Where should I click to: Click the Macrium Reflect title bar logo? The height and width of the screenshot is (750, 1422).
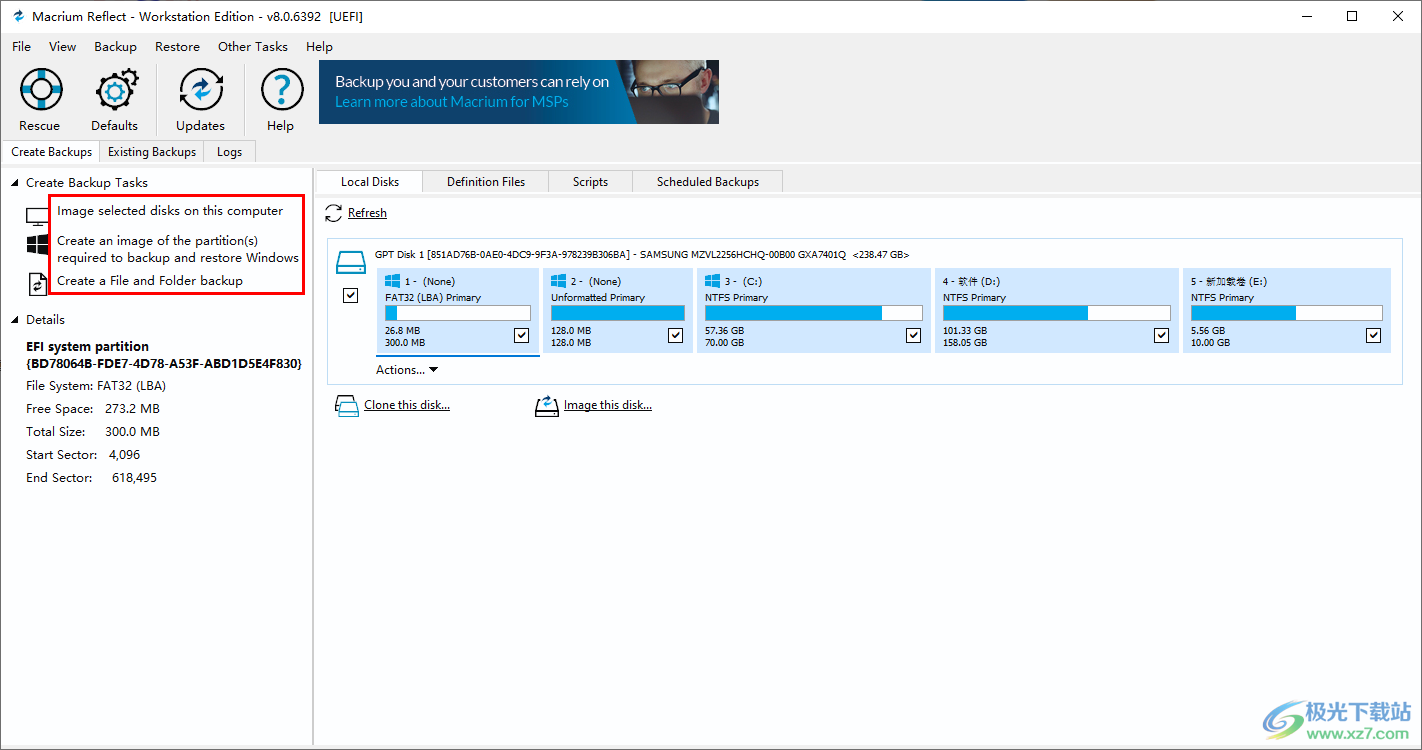coord(17,17)
